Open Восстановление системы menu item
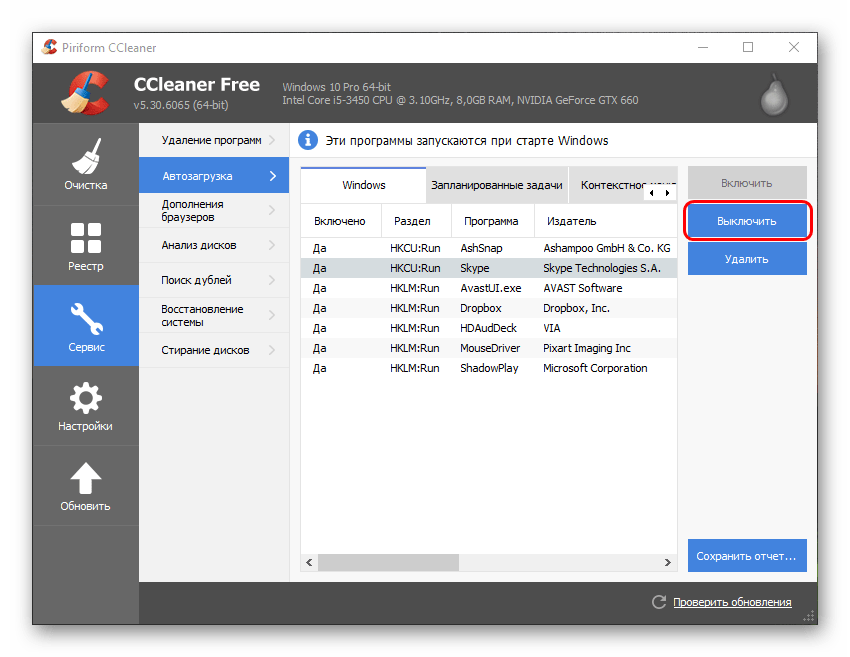This screenshot has width=850, height=657. pos(214,315)
